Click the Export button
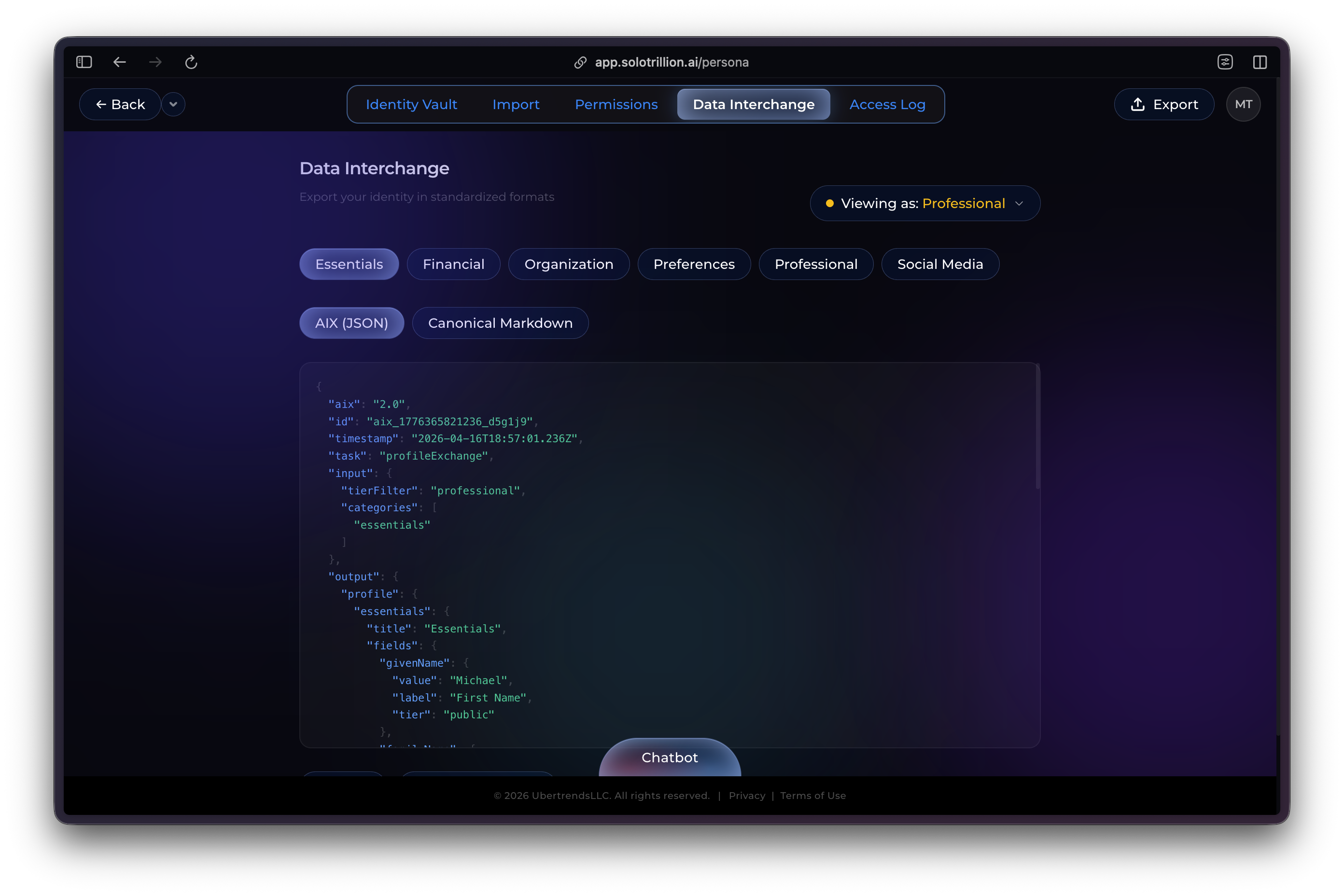 (1164, 104)
